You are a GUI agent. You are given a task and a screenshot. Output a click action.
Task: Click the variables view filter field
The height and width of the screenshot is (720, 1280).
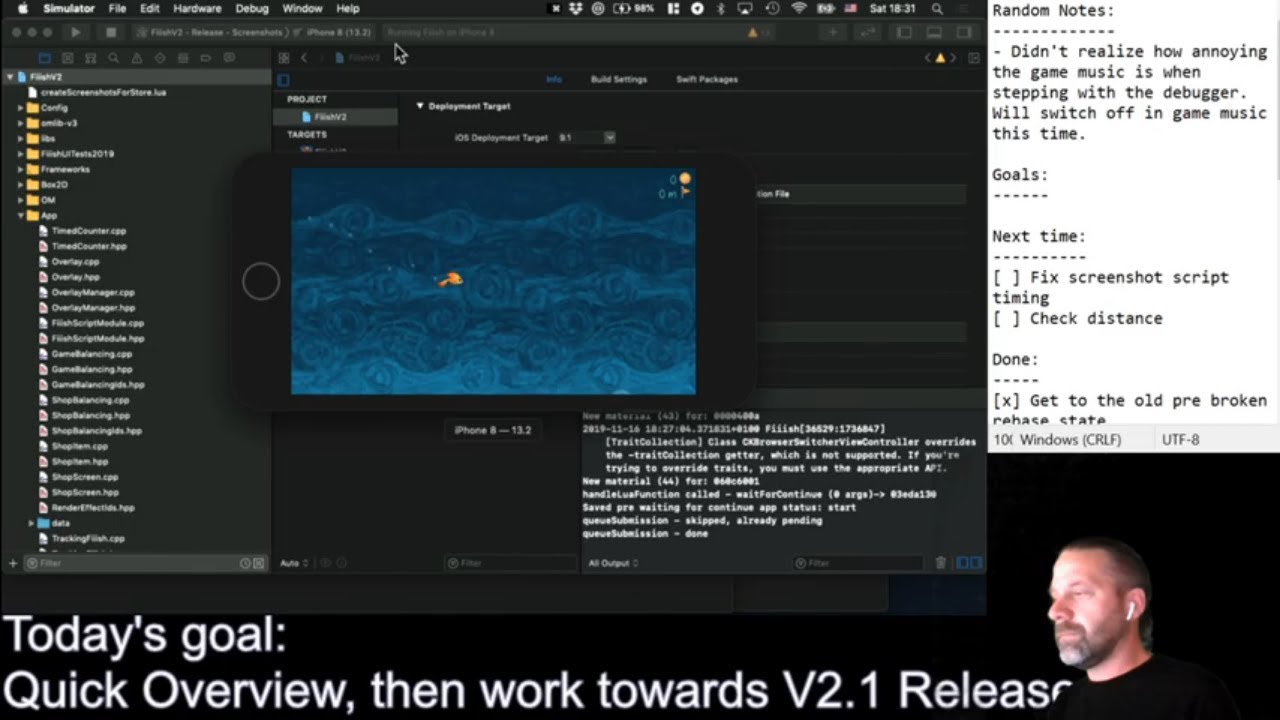(510, 563)
